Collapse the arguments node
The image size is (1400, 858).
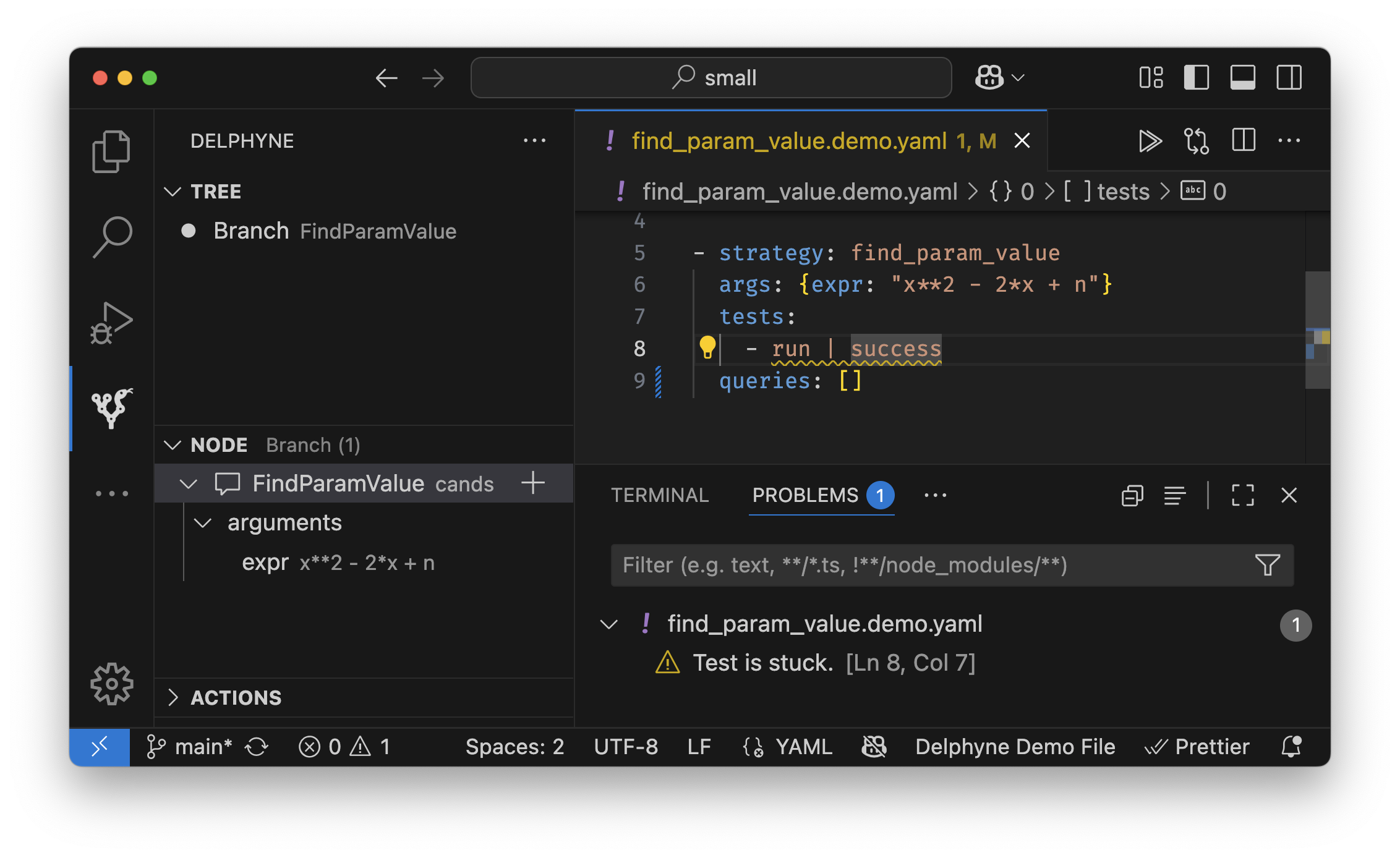point(203,523)
